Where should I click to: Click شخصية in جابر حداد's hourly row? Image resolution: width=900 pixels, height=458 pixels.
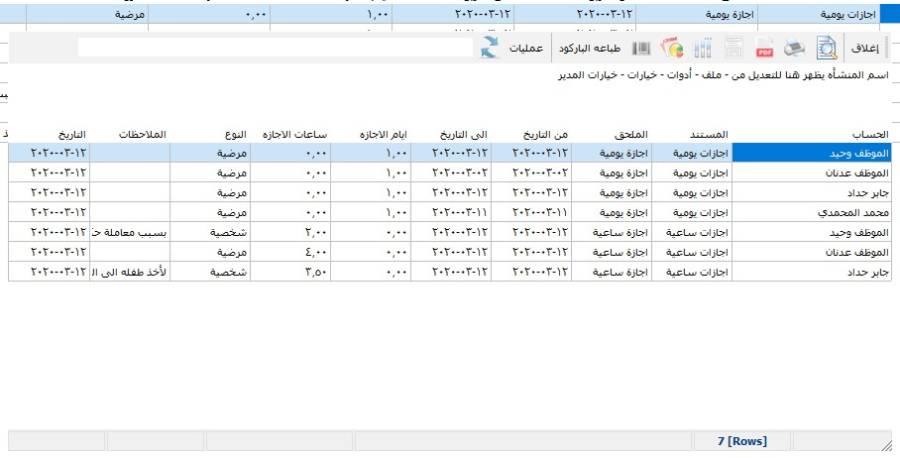pyautogui.click(x=210, y=273)
